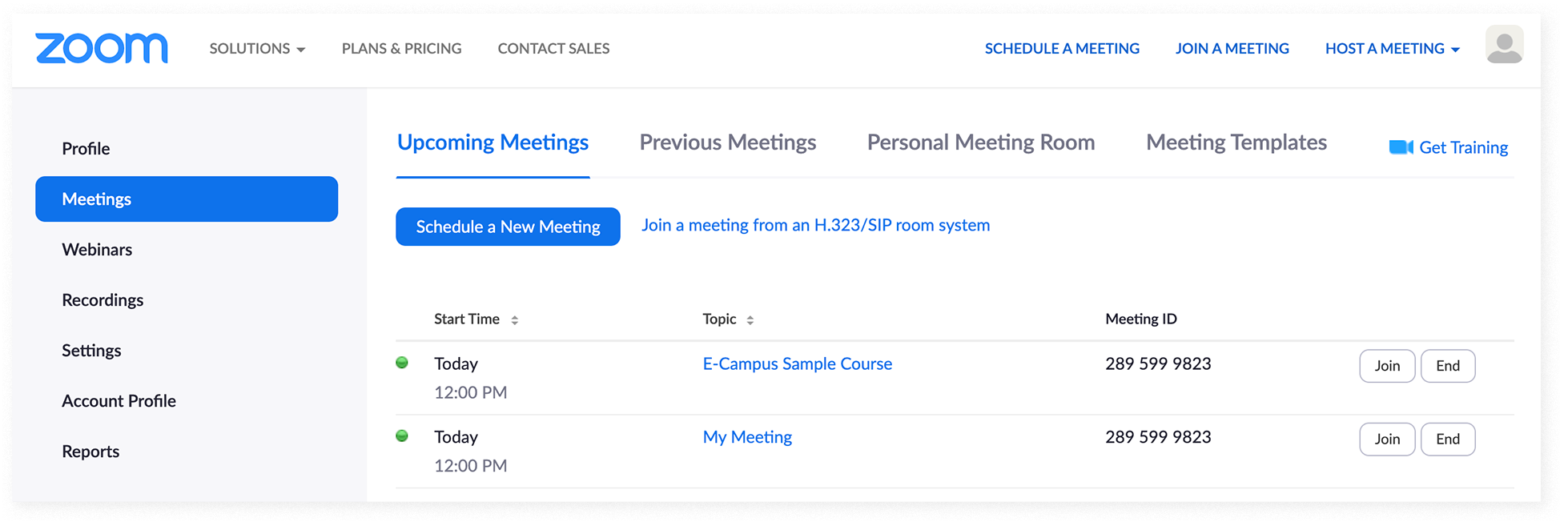The width and height of the screenshot is (1568, 530).
Task: Open the E-Campus Sample Course meeting details
Action: [x=797, y=363]
